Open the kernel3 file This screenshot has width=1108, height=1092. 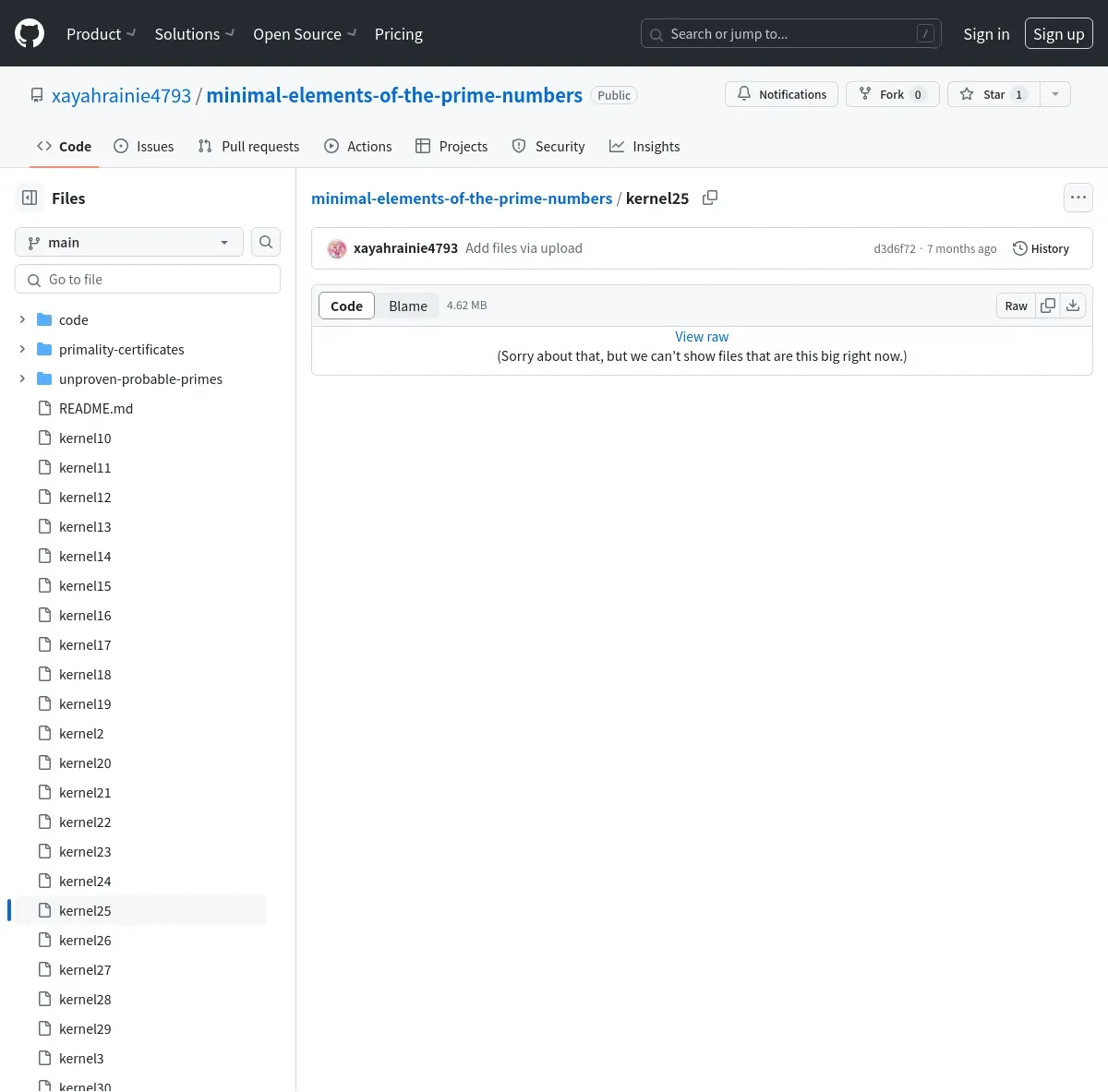(81, 1059)
